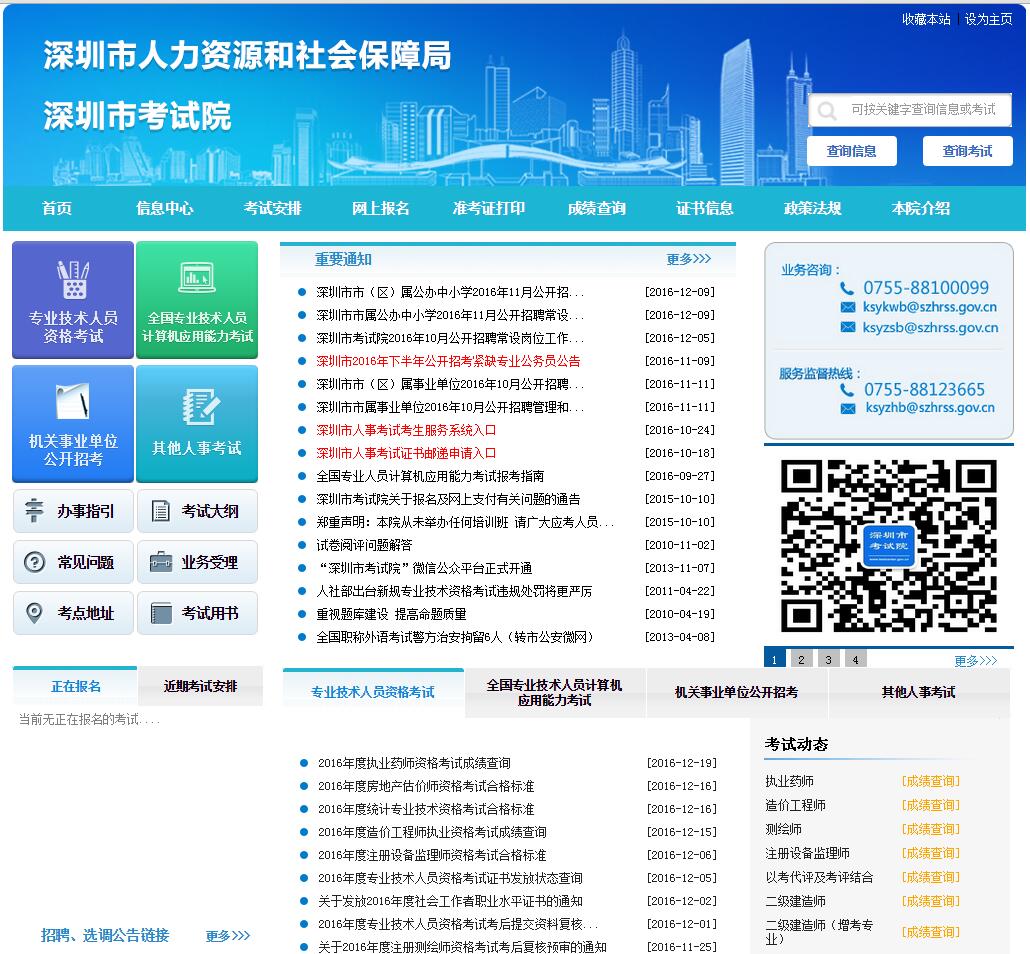Open 网上报名 navigation menu
The height and width of the screenshot is (954, 1030).
[380, 208]
